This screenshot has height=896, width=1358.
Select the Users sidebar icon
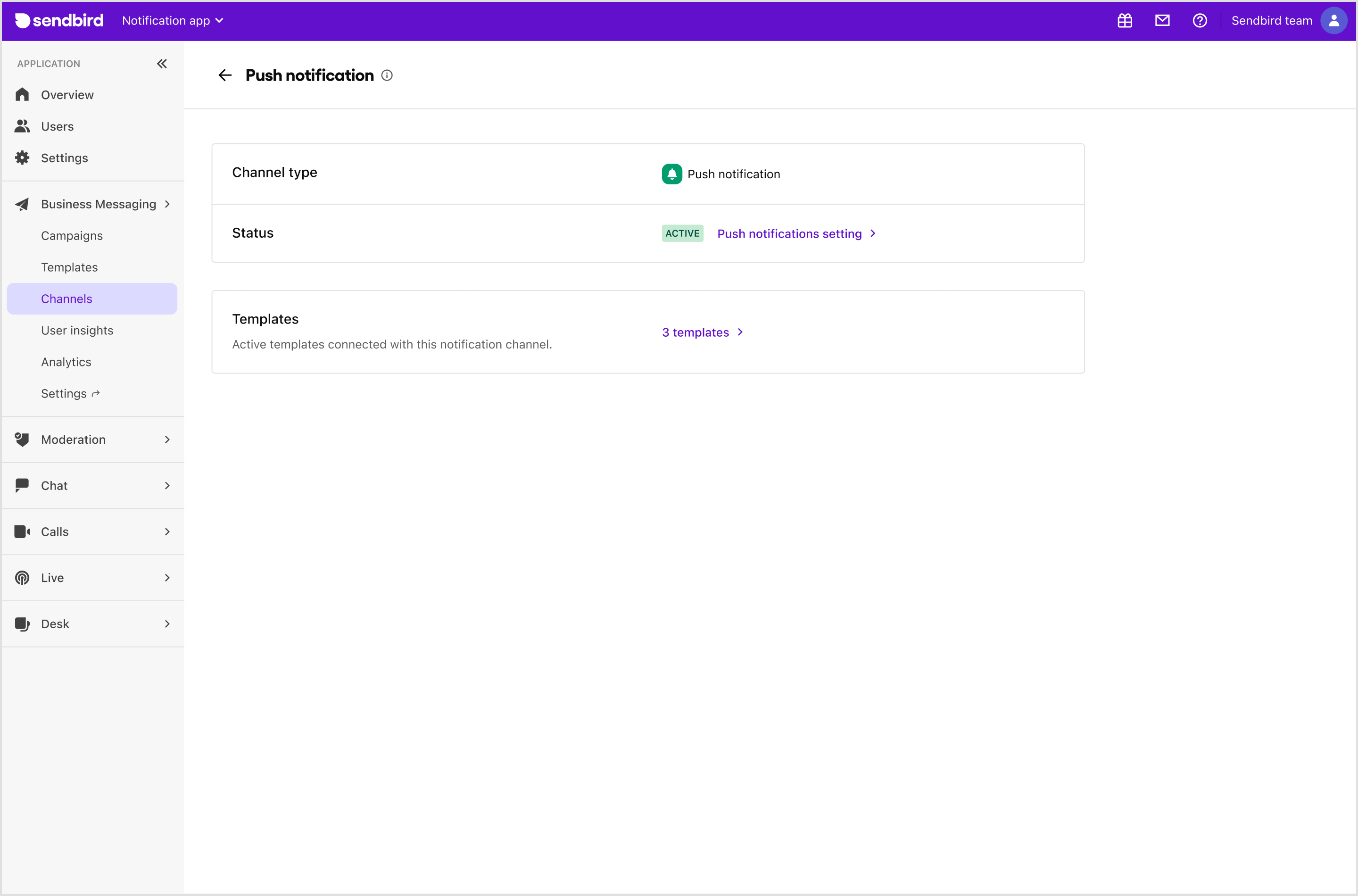point(22,126)
